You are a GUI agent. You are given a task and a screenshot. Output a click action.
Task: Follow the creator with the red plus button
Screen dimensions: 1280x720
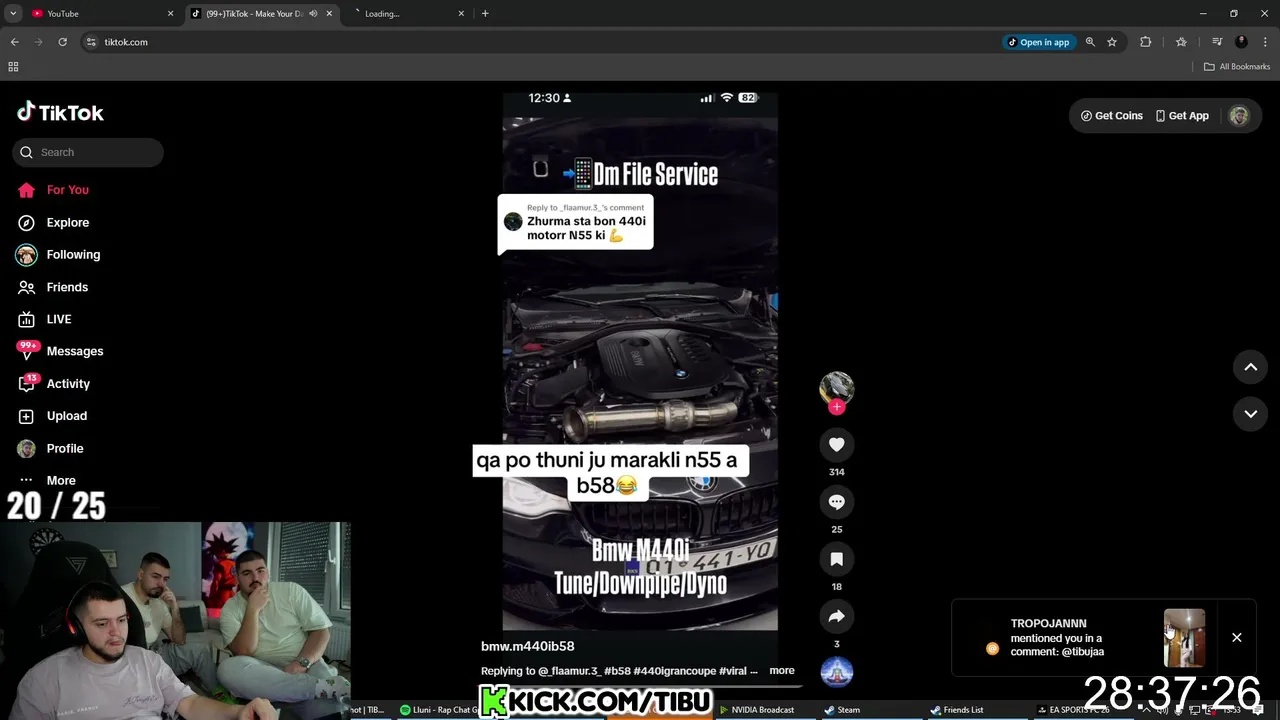tap(837, 407)
